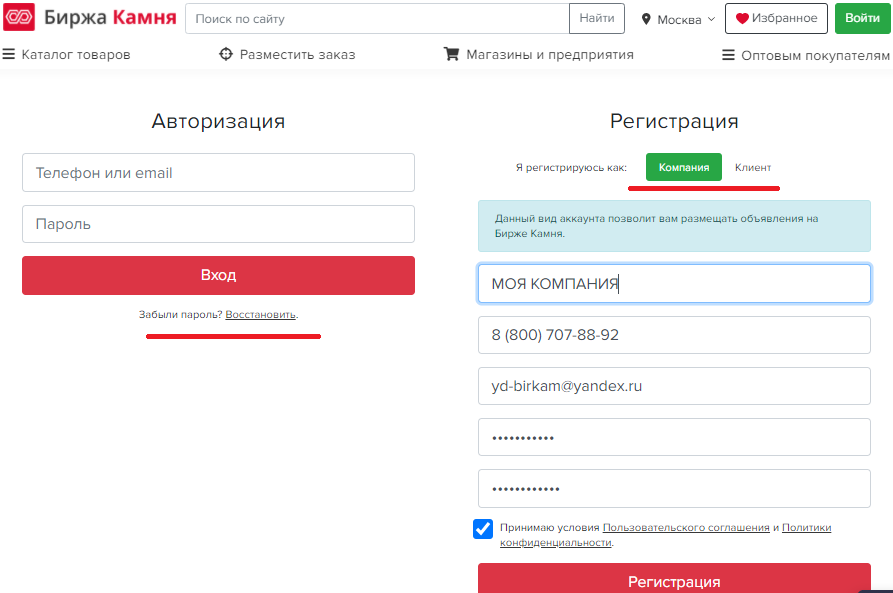This screenshot has width=893, height=593.
Task: Click the red Вход button
Action: pyautogui.click(x=218, y=275)
